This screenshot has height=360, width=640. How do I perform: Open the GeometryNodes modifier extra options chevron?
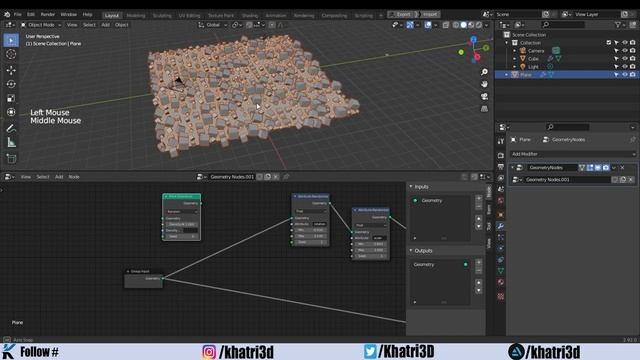pyautogui.click(x=614, y=168)
